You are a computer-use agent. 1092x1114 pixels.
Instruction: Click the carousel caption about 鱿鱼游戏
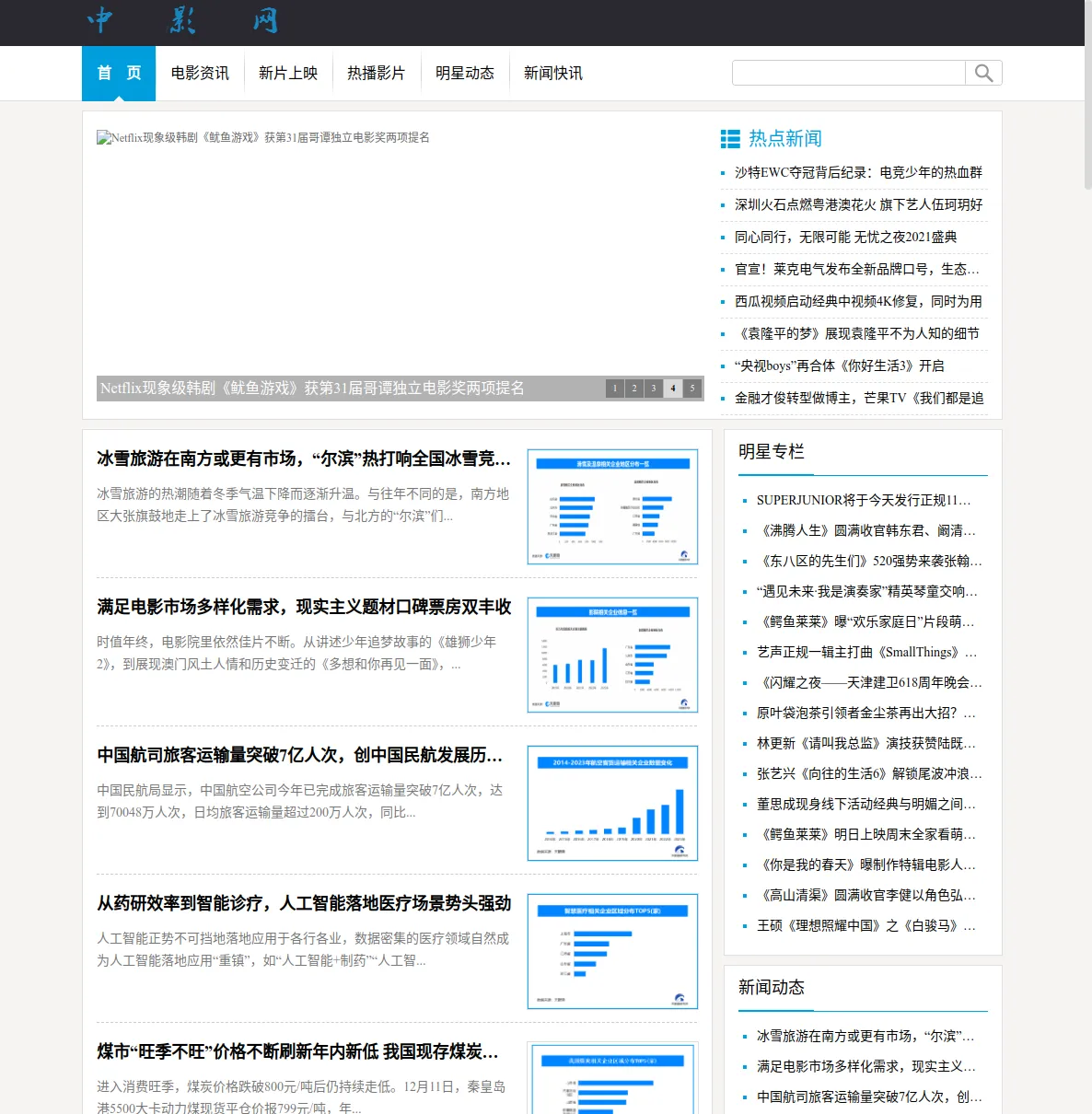pos(312,389)
